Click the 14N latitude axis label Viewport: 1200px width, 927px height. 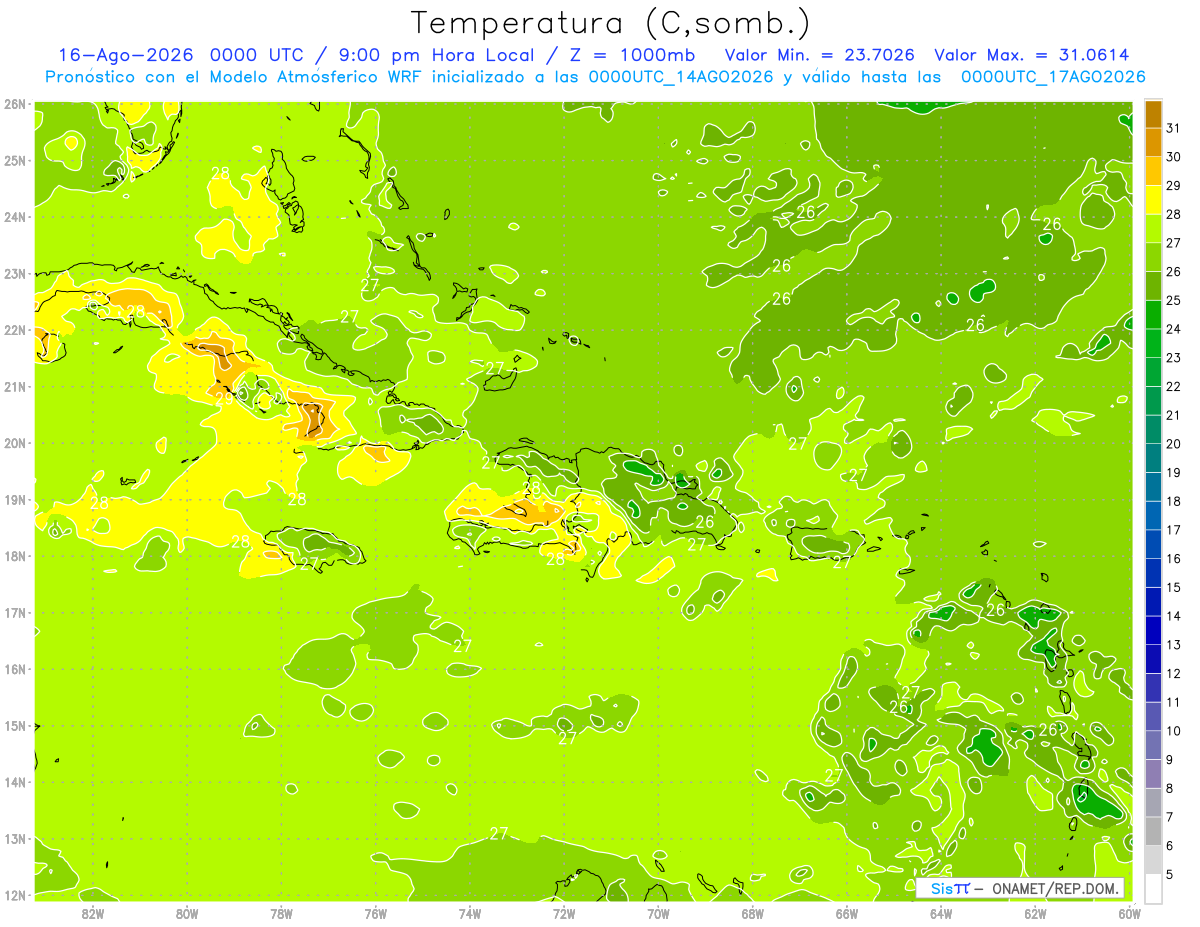coord(15,782)
